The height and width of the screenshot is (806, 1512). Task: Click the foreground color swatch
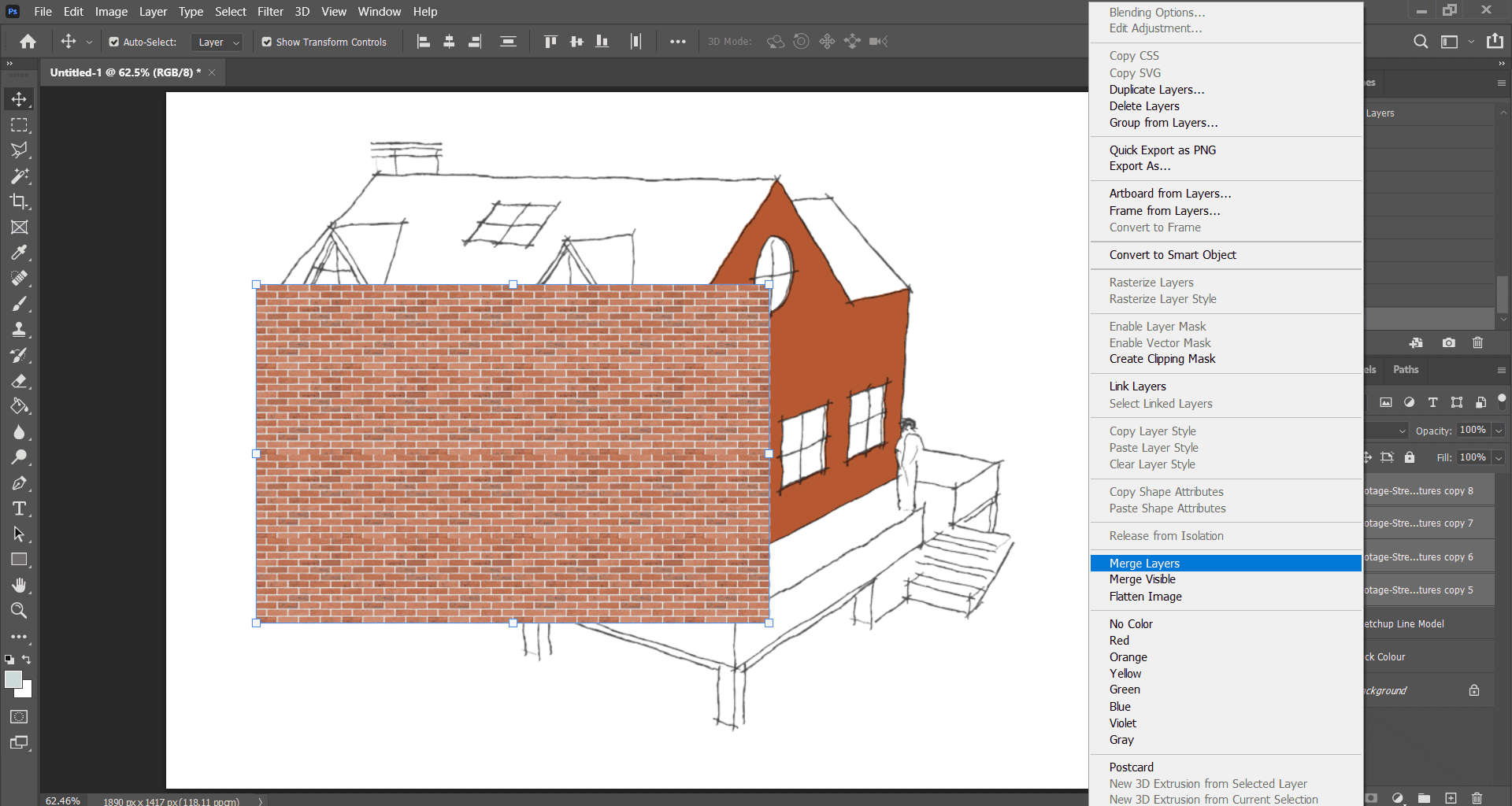pyautogui.click(x=13, y=679)
